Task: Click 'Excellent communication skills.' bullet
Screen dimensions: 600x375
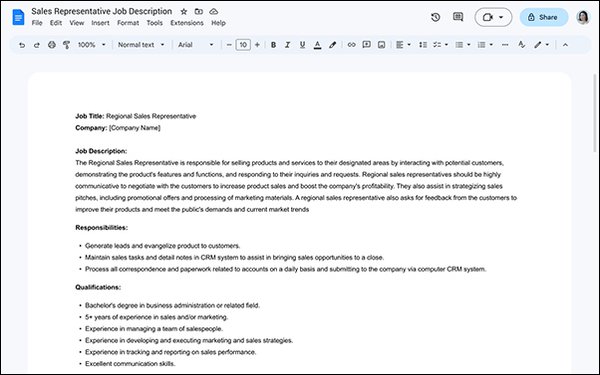Action: pyautogui.click(x=130, y=364)
